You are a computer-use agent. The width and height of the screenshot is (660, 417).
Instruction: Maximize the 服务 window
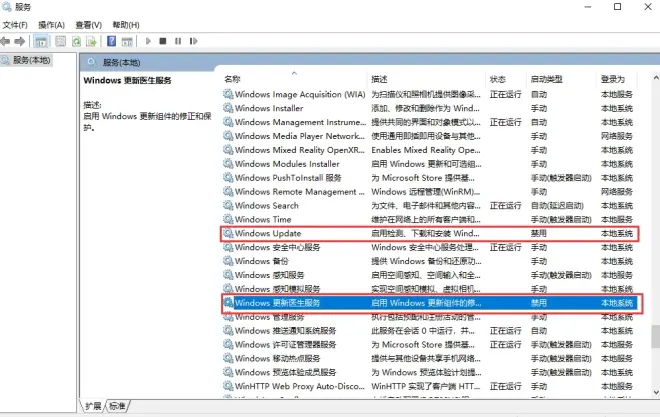click(617, 7)
